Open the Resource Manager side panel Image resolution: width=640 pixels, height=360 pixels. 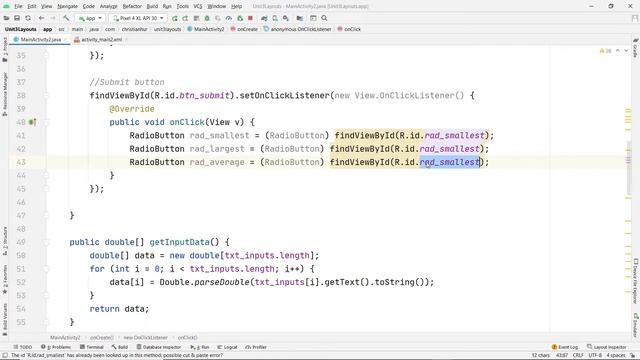tap(4, 95)
